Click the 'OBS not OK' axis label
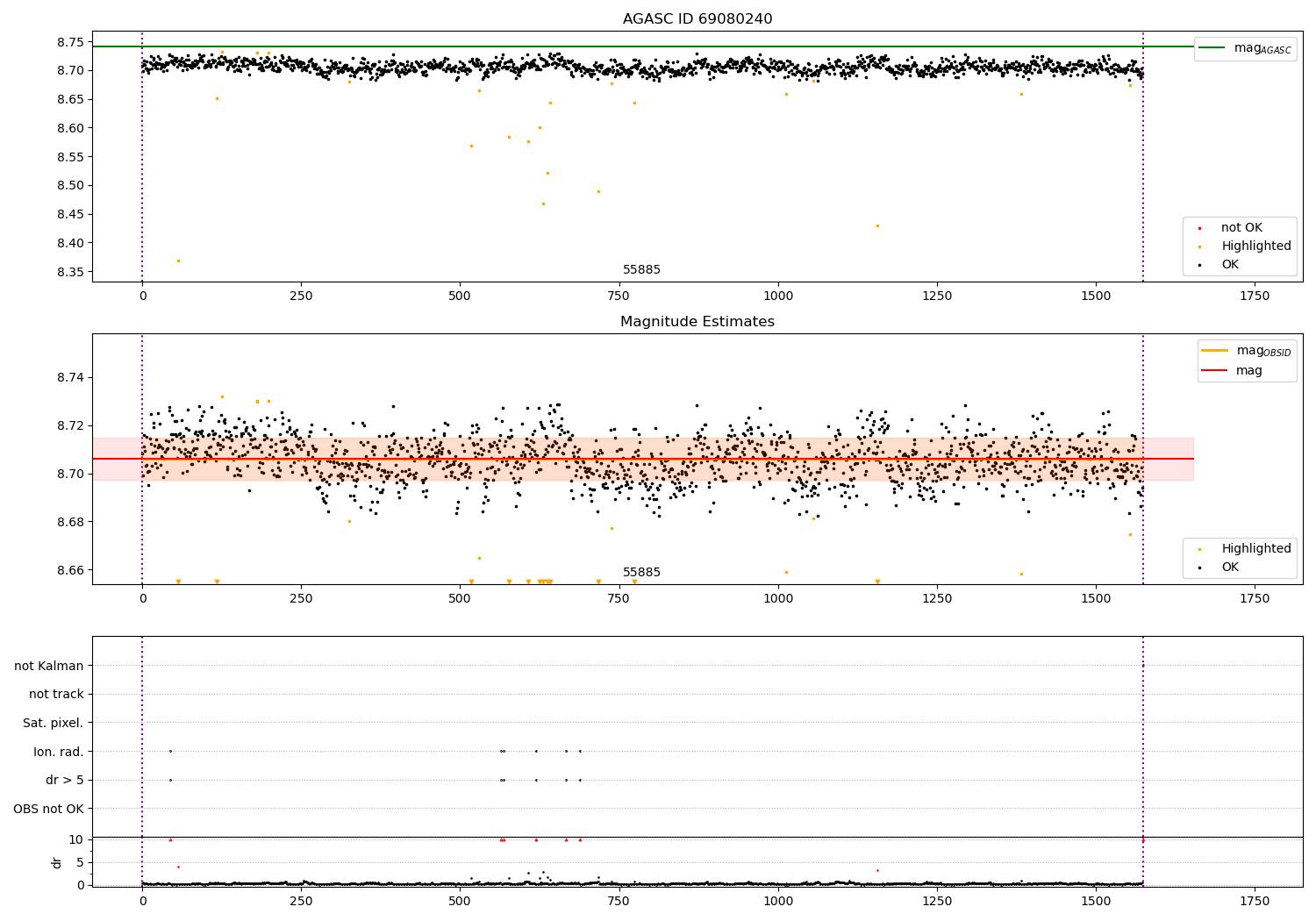Screen dimensions: 1316x921 coord(49,809)
